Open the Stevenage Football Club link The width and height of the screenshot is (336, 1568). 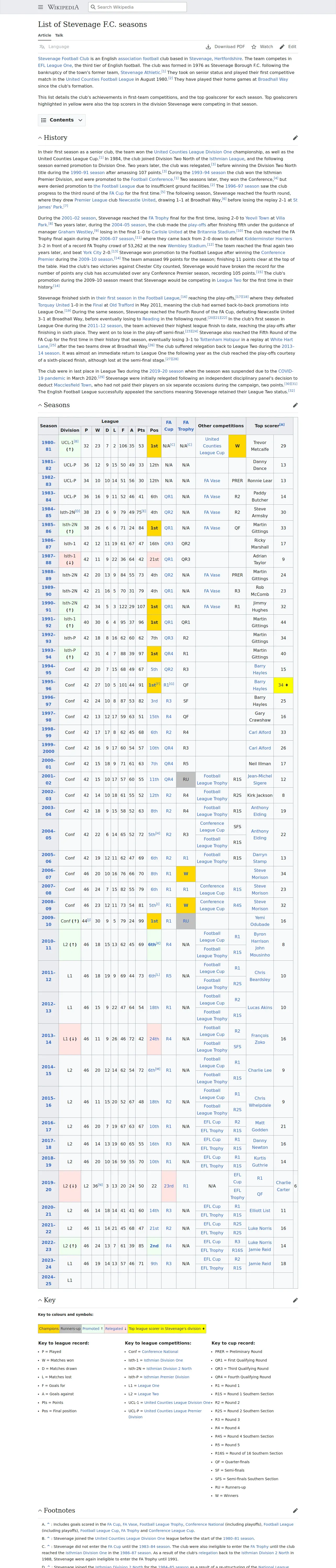[x=63, y=59]
